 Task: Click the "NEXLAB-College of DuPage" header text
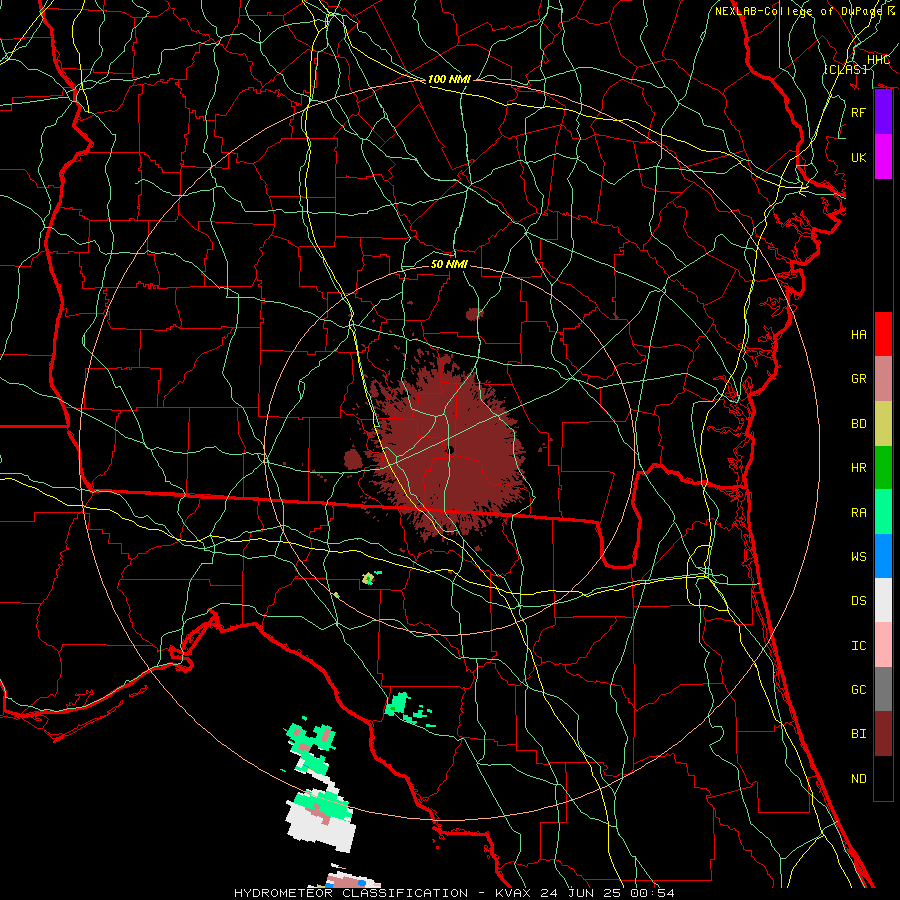coord(800,11)
